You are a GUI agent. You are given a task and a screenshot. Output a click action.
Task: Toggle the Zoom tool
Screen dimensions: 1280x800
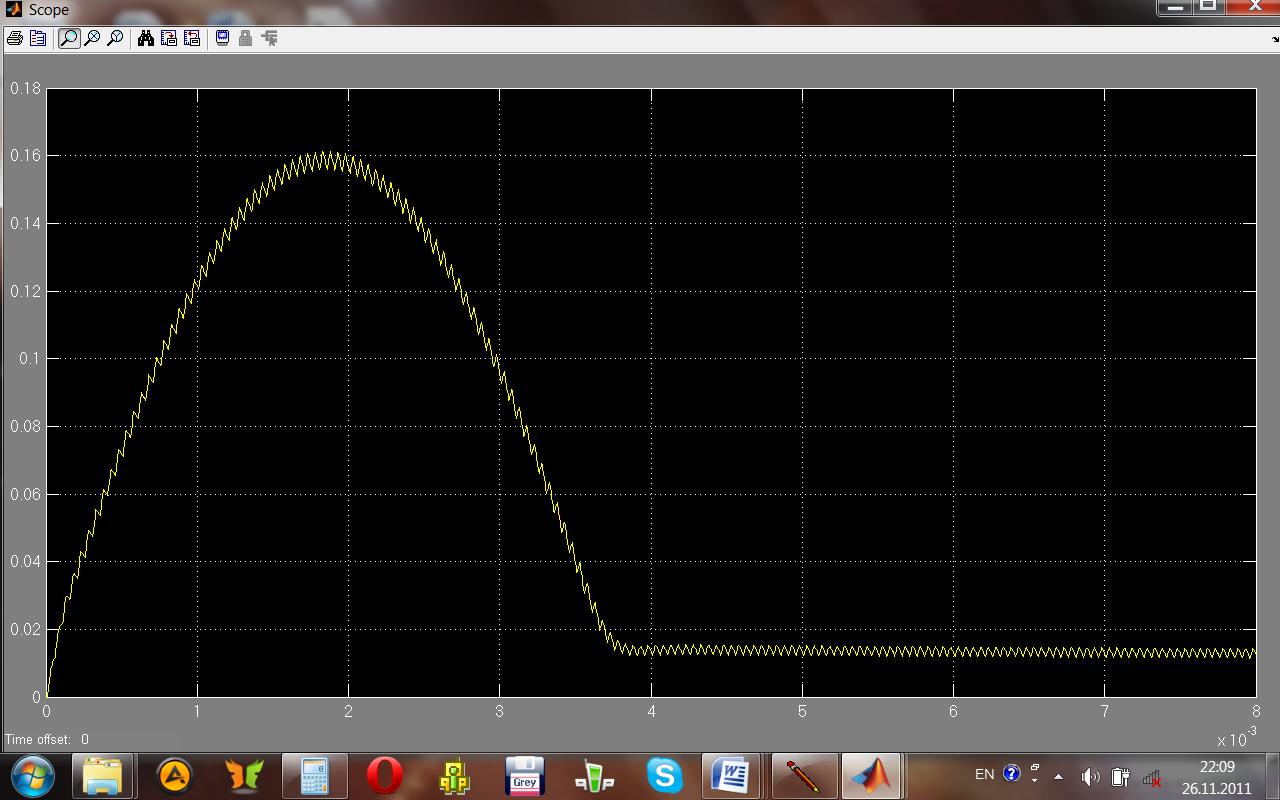68,39
